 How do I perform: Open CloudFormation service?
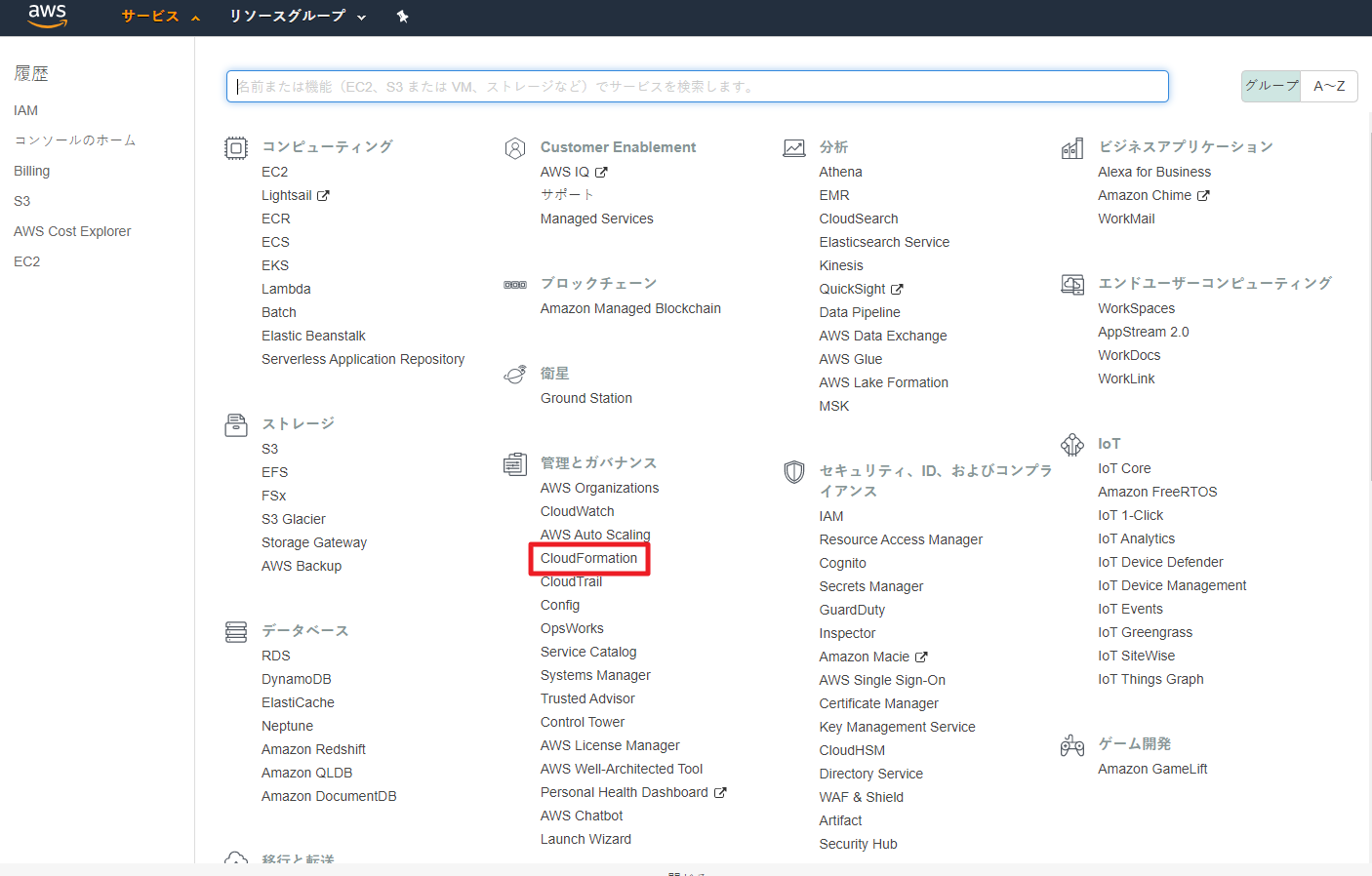click(588, 558)
